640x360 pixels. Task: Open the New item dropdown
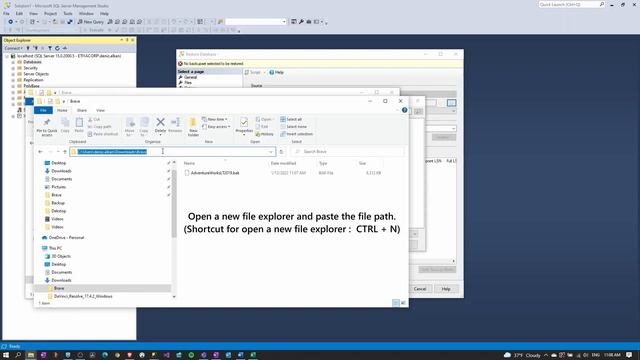point(215,119)
